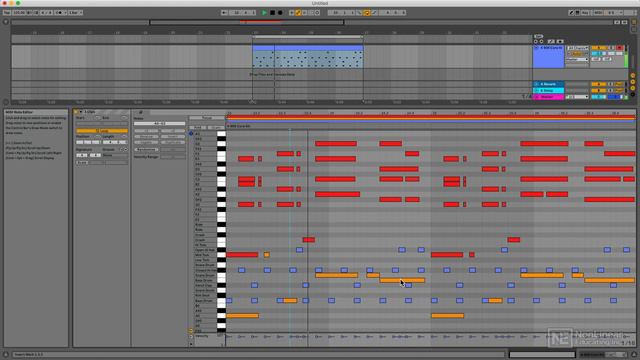Viewport: 640px width, 360px height.
Task: Toggle the orange Automation Arm button
Action: click(298, 13)
